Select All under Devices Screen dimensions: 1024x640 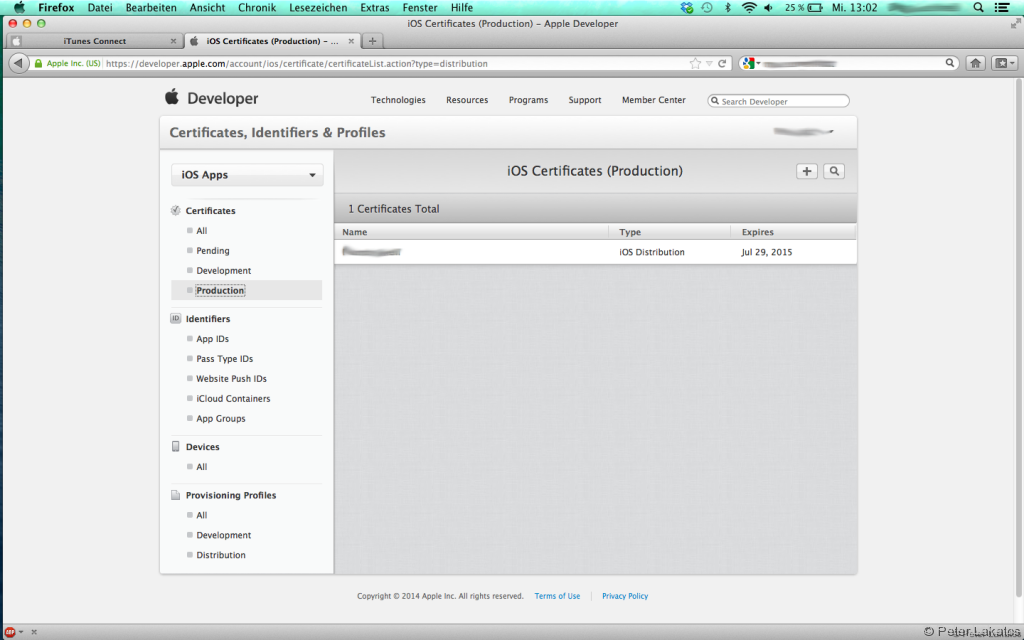coord(202,467)
